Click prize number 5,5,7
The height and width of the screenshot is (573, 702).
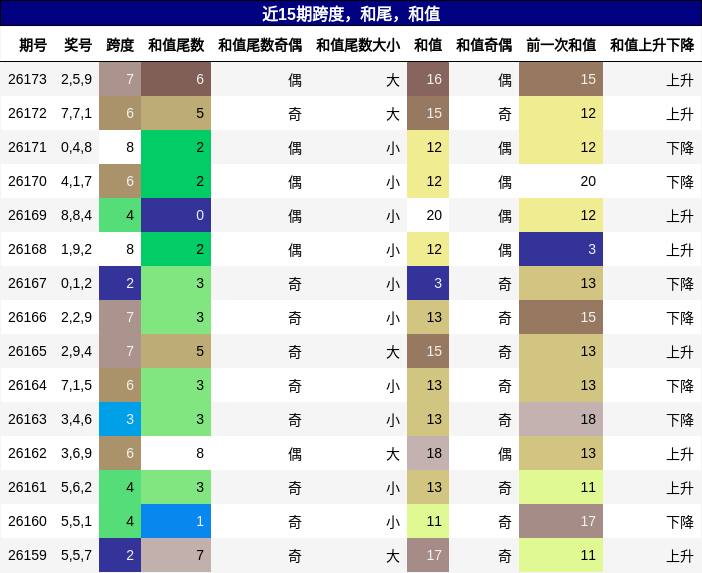pos(77,556)
